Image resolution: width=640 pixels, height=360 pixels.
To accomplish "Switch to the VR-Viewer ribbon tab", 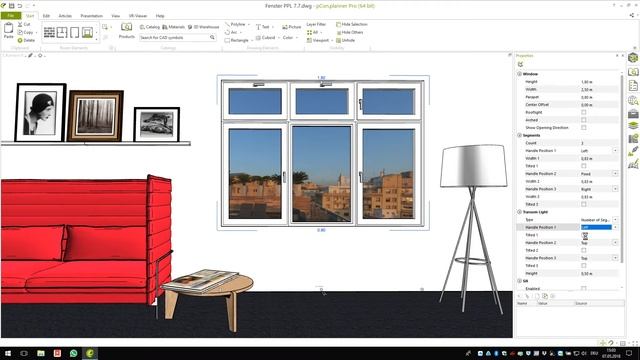I will 138,16.
